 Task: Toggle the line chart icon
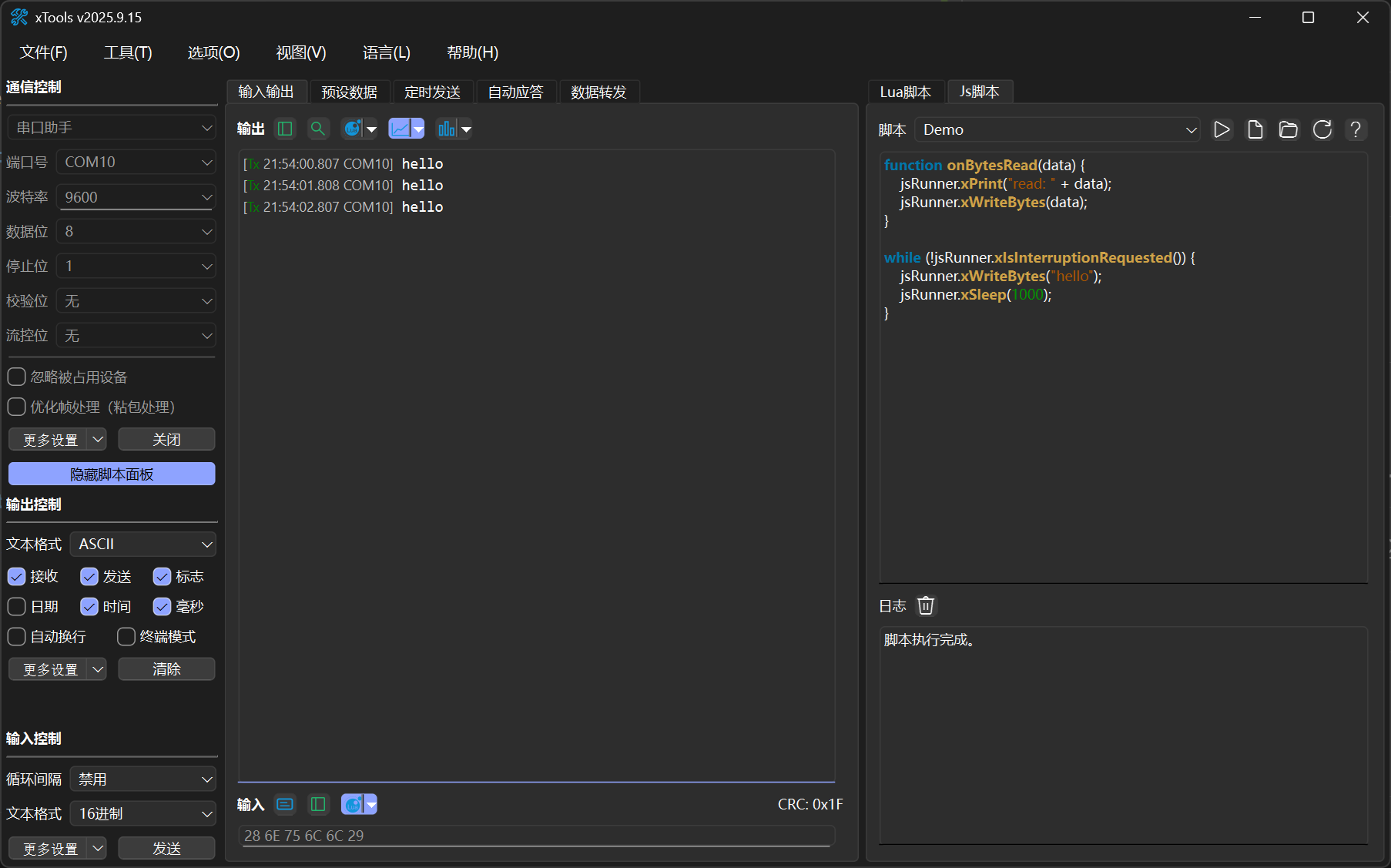click(400, 129)
